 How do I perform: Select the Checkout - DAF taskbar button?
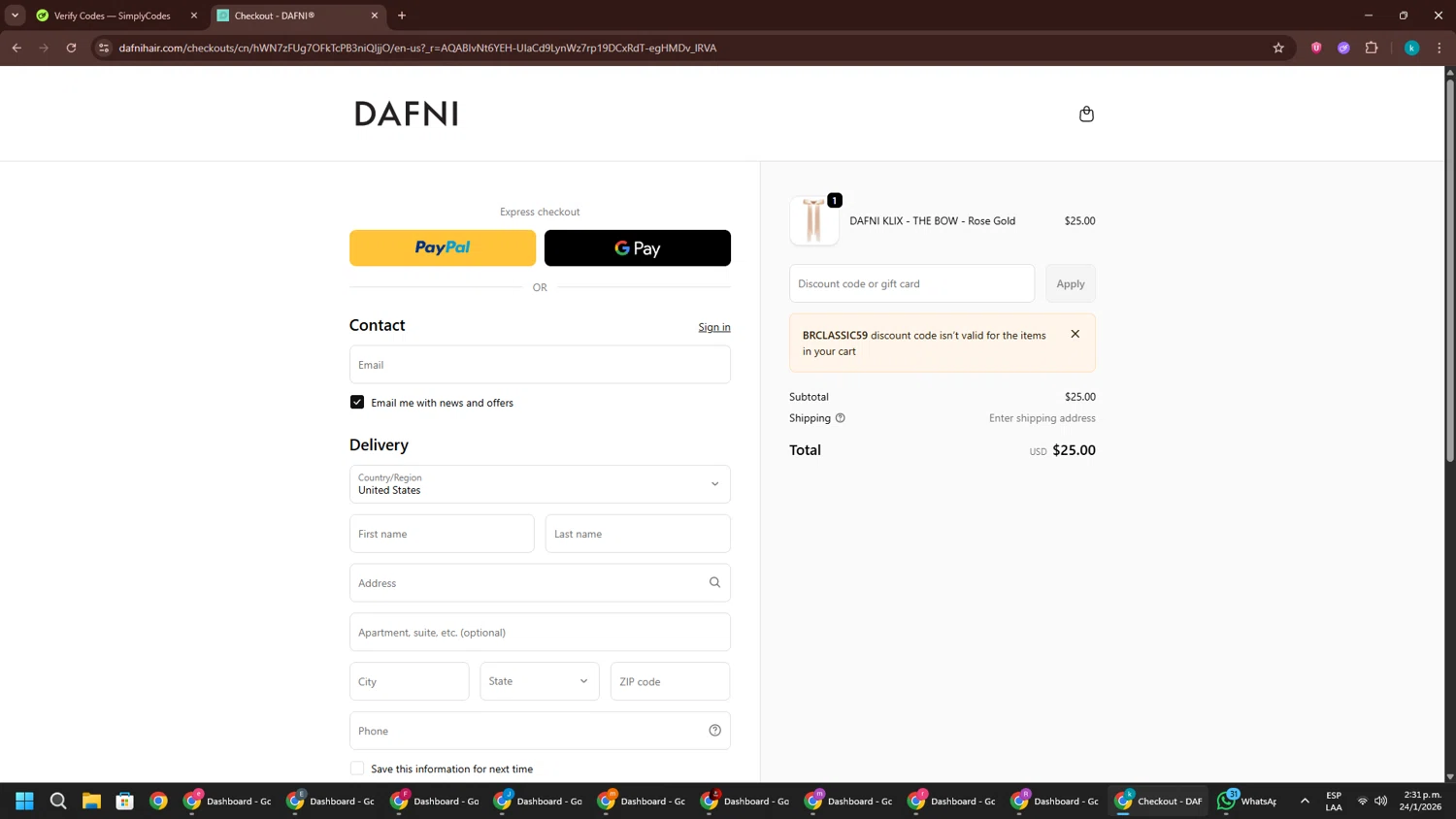pos(1158,801)
